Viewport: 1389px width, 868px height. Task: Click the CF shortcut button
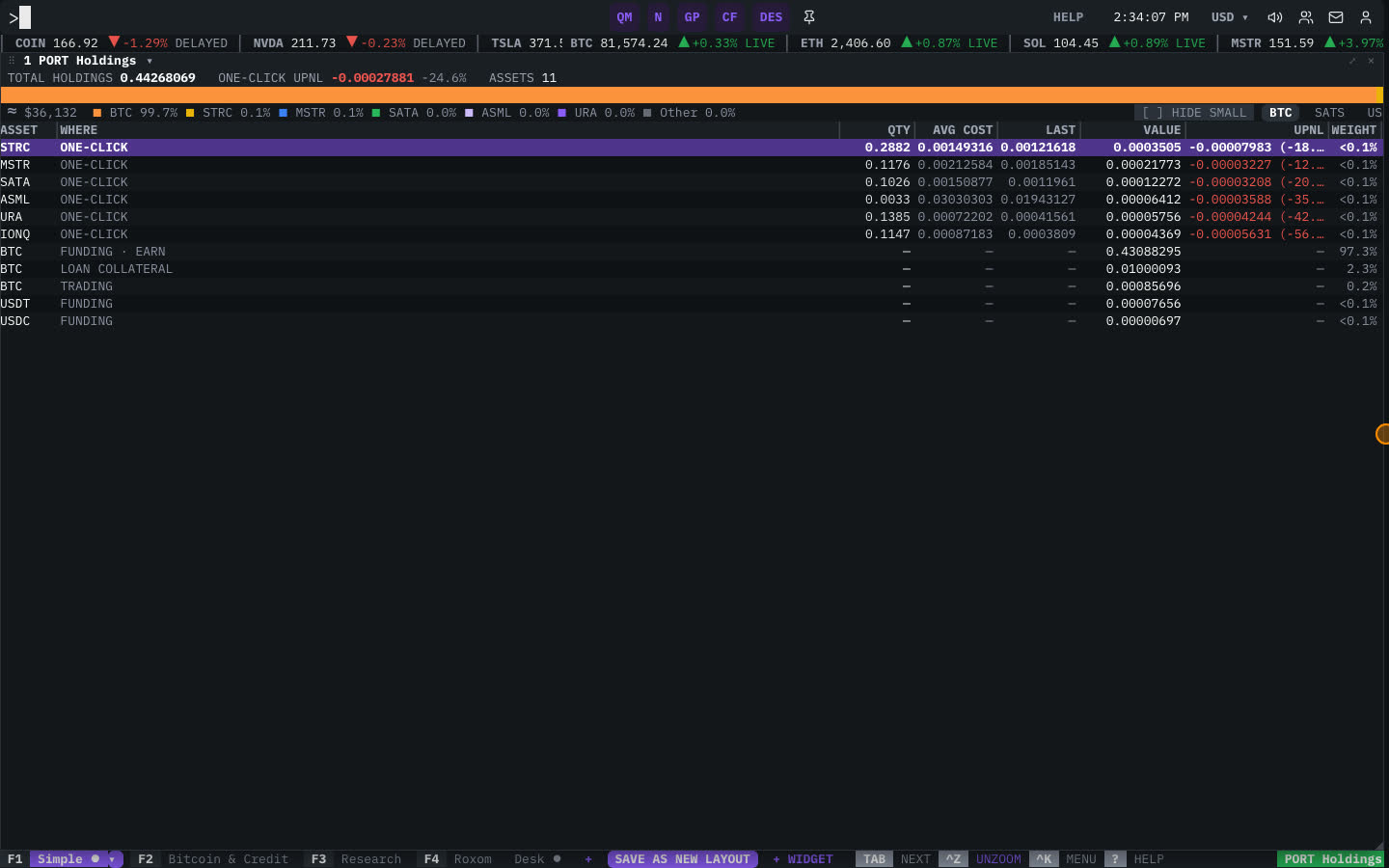[729, 17]
